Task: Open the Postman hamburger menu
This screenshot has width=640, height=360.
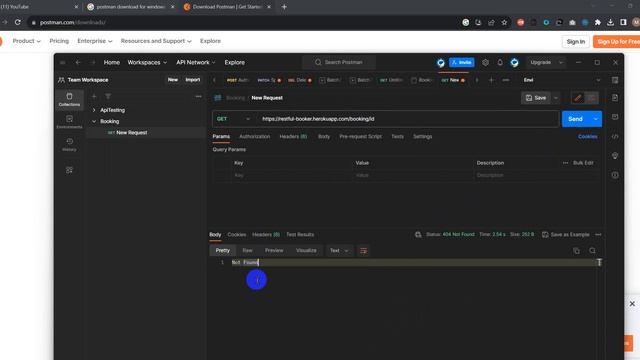Action: (x=62, y=62)
